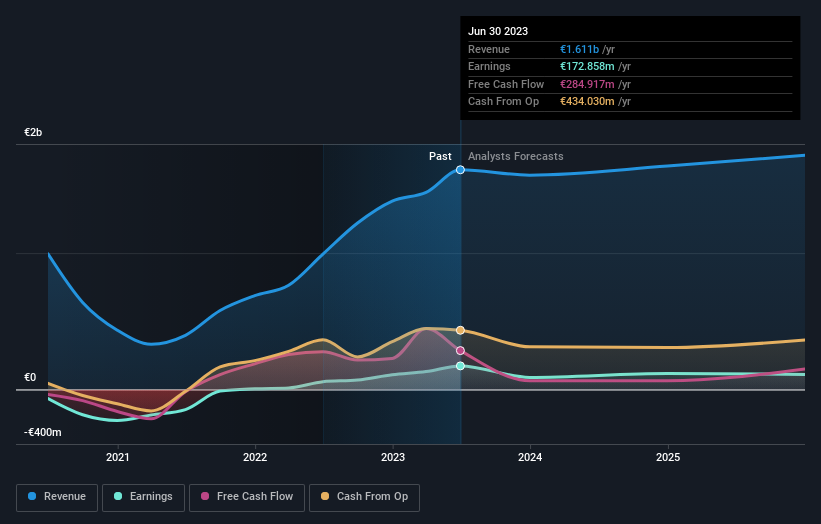Click the Revenue row label in tooltip

[489, 49]
